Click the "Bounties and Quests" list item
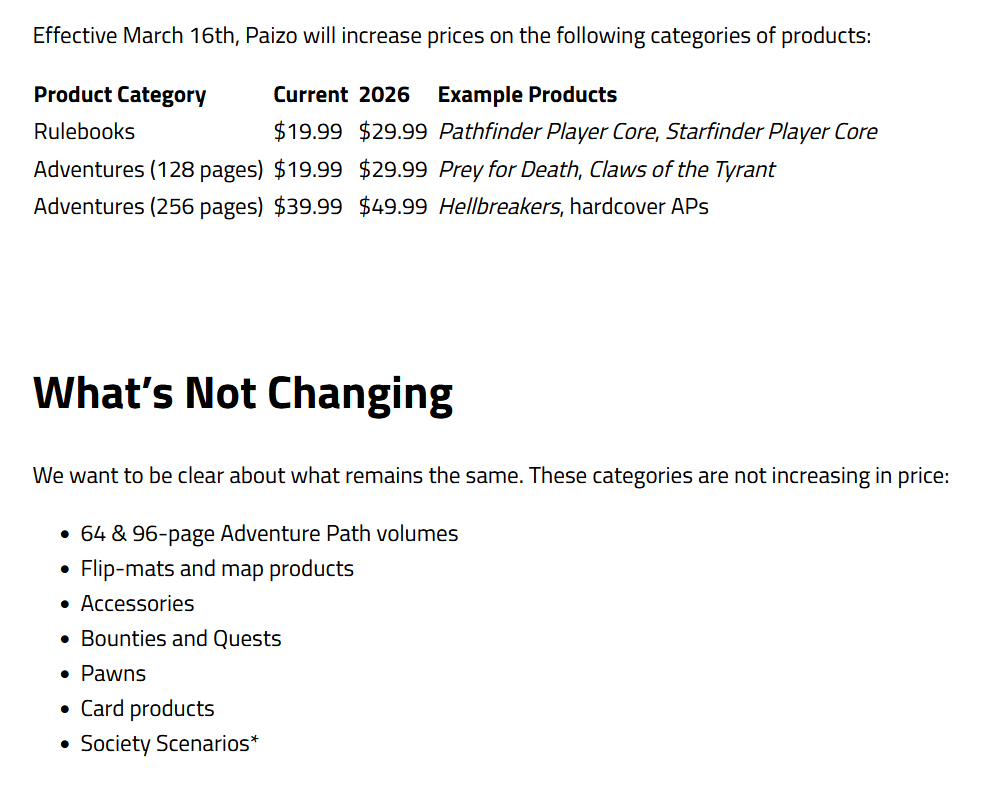The image size is (981, 794). [181, 639]
